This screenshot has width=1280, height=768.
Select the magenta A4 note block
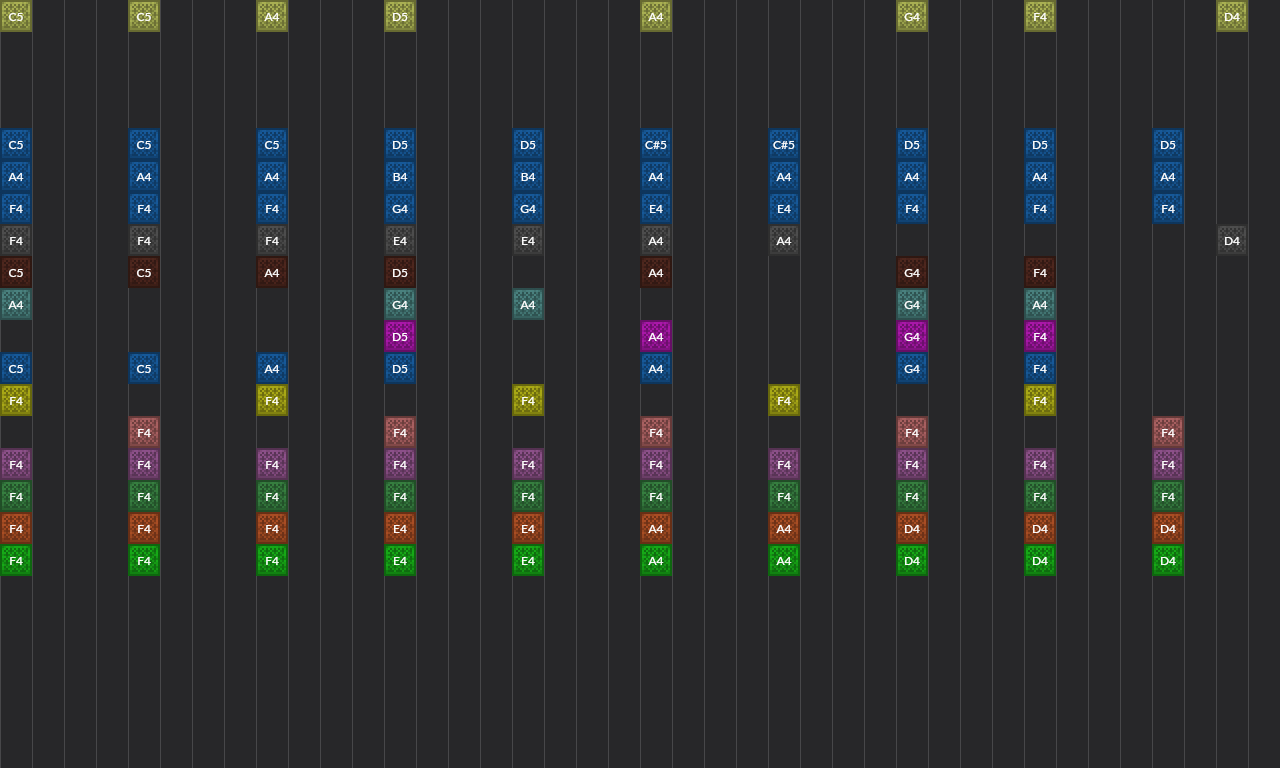tap(656, 337)
